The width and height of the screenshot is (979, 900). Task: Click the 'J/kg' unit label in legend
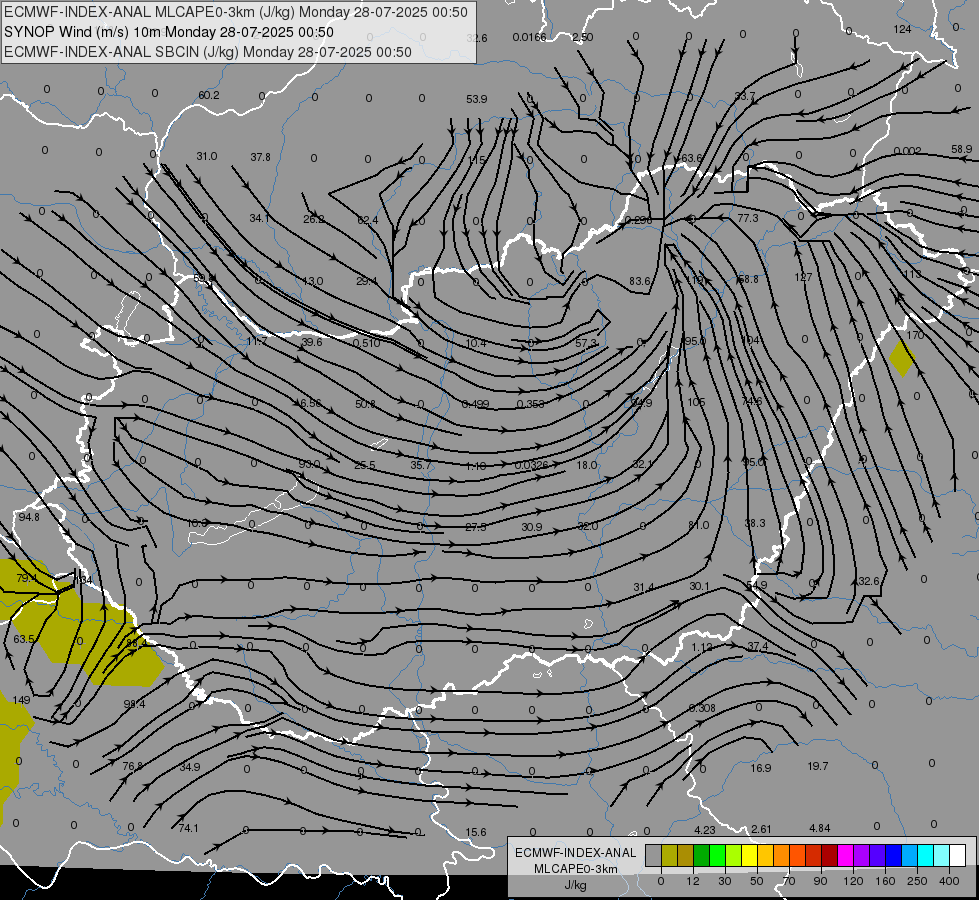click(x=575, y=885)
